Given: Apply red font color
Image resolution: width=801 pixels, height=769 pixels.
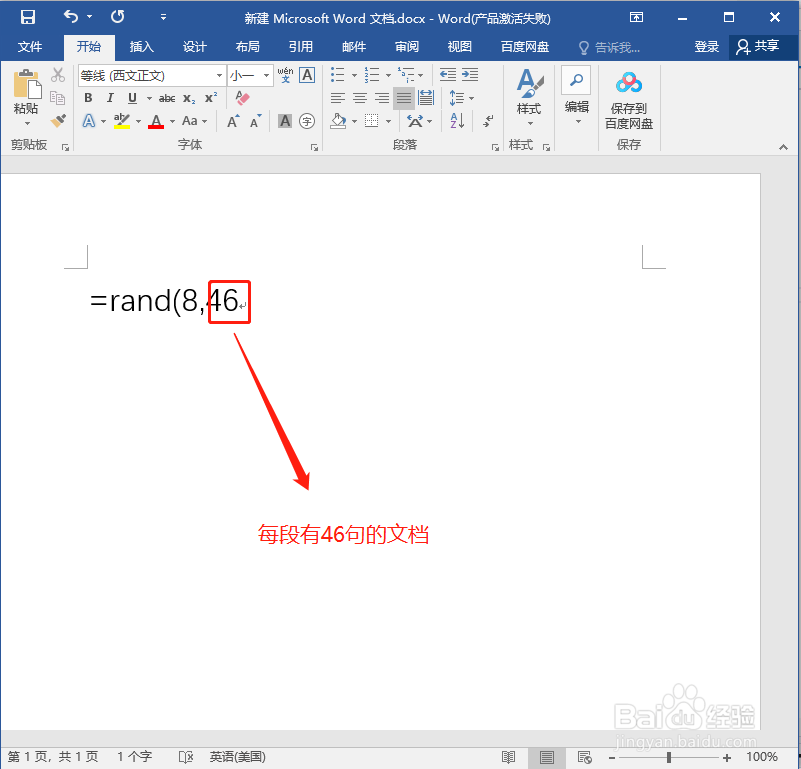Looking at the screenshot, I should click(156, 121).
